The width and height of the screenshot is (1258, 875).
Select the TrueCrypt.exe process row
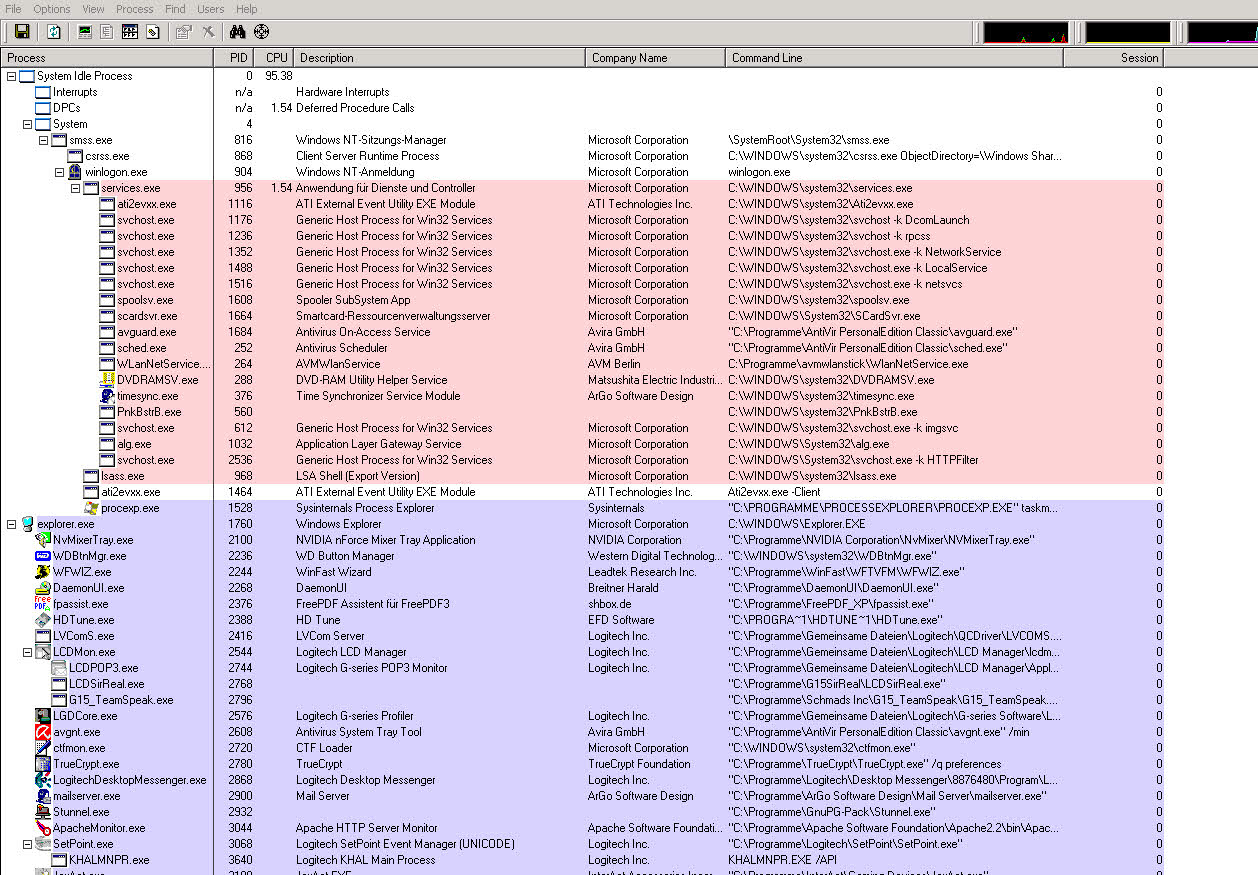[x=86, y=764]
